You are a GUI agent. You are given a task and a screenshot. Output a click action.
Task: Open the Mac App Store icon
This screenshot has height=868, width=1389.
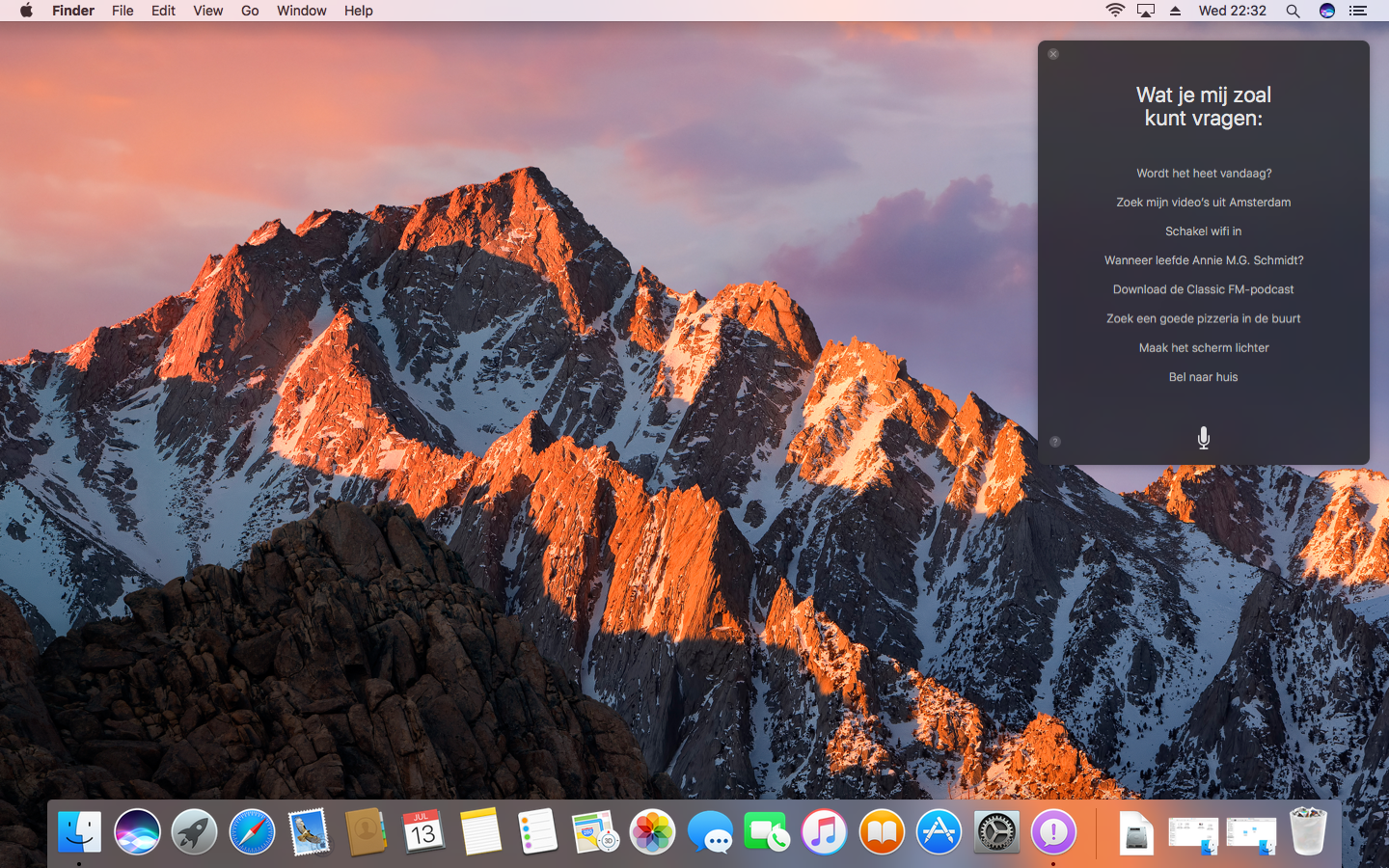(939, 831)
